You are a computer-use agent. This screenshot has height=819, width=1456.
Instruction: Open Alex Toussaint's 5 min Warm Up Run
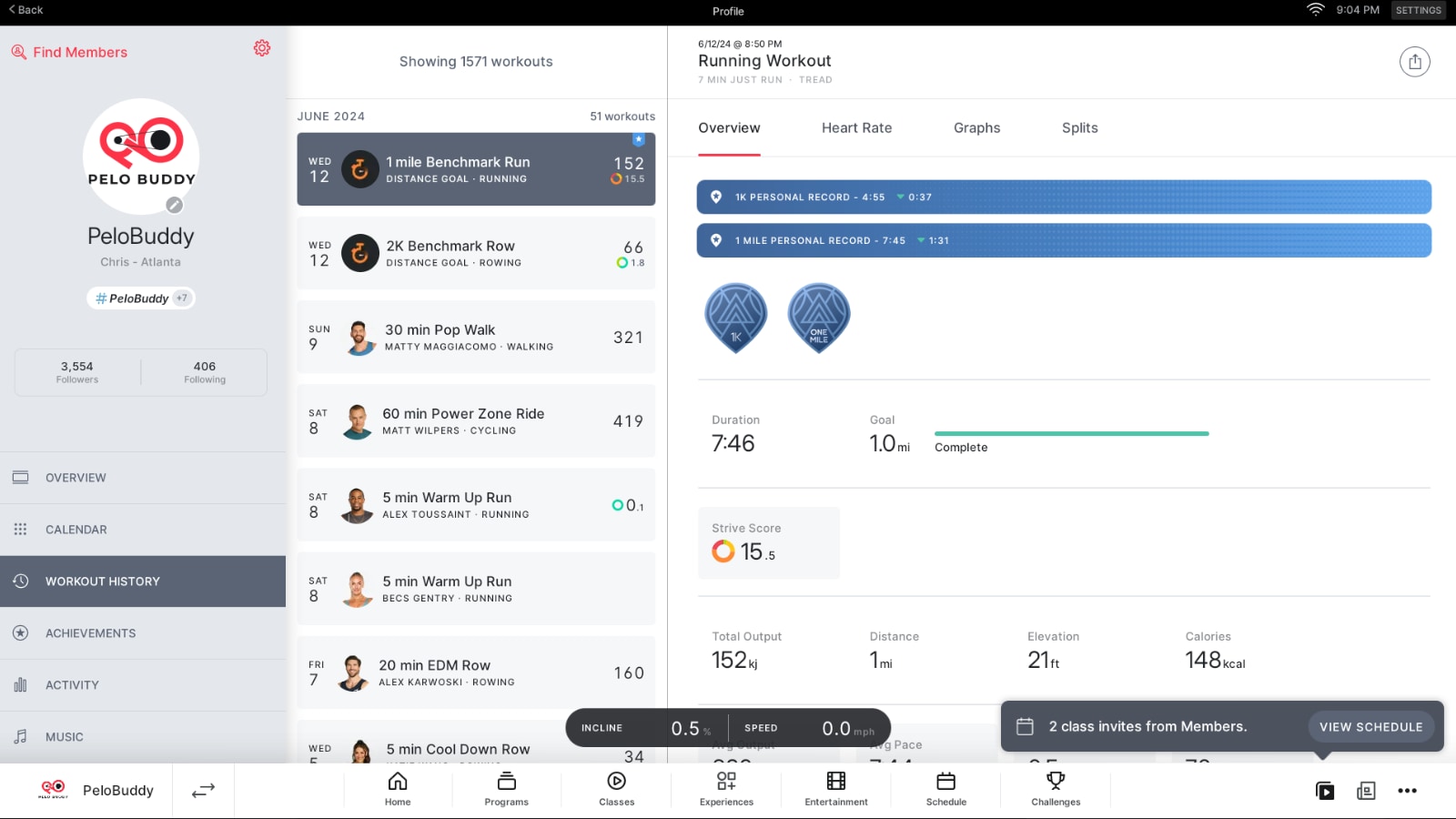476,505
